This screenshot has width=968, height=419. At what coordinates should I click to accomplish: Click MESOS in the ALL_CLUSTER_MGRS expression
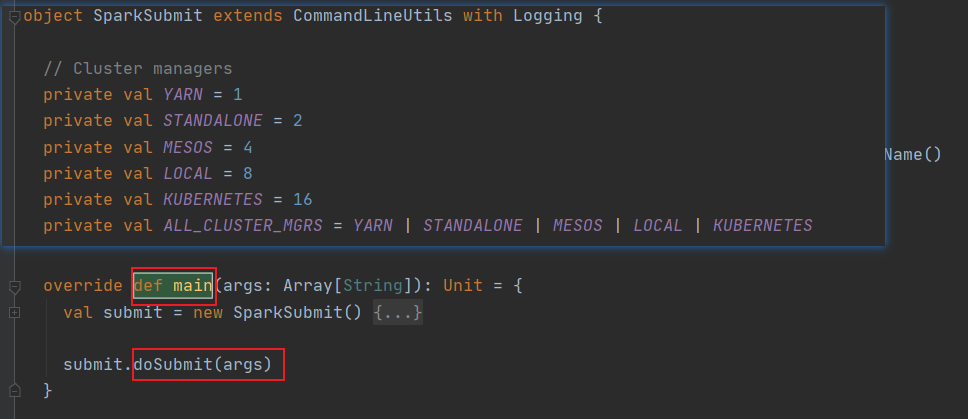tap(577, 226)
